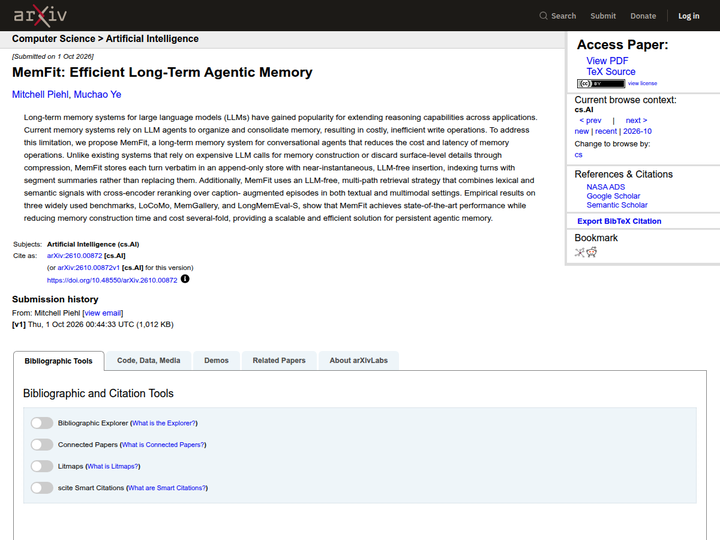Click the arXiv logo
The width and height of the screenshot is (720, 540).
point(40,15)
